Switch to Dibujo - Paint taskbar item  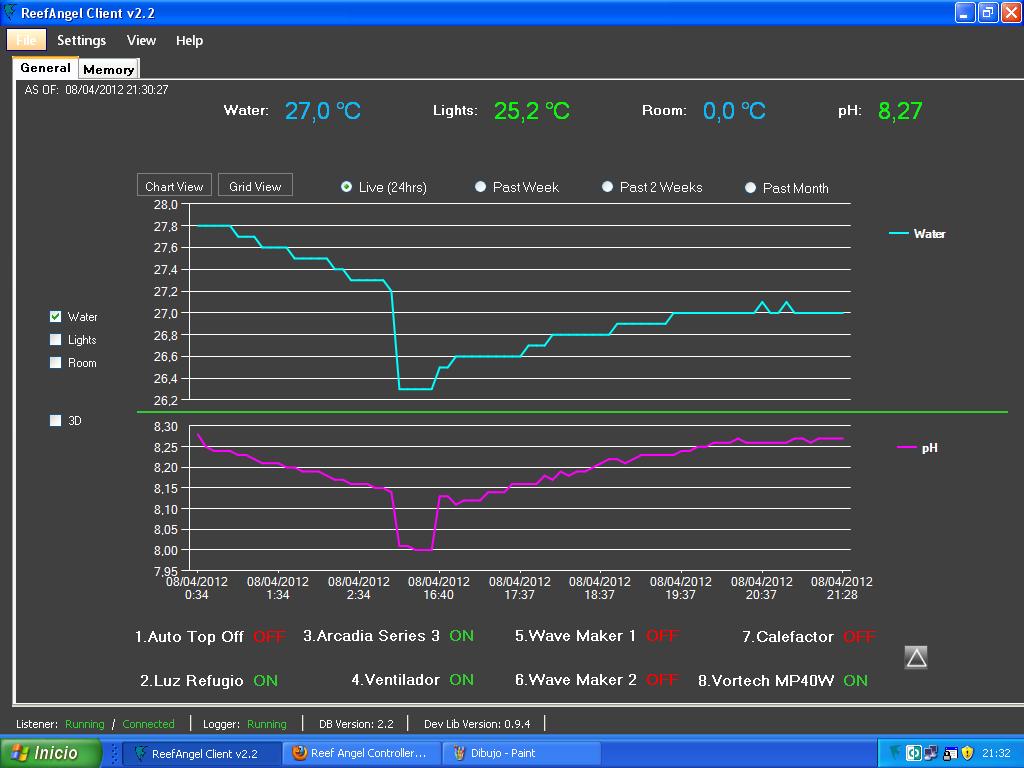522,753
